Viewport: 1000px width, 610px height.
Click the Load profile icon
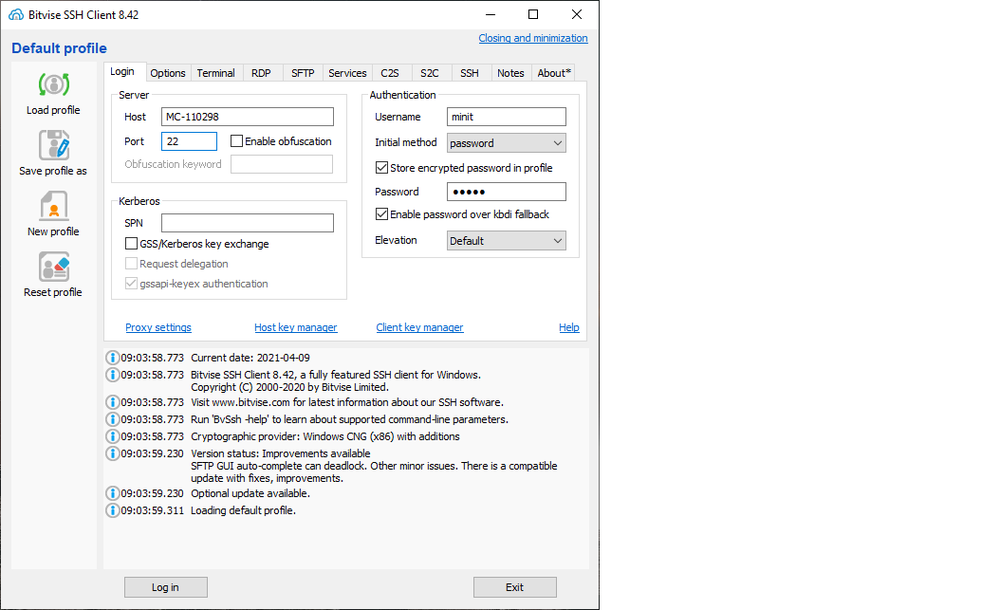[x=53, y=85]
